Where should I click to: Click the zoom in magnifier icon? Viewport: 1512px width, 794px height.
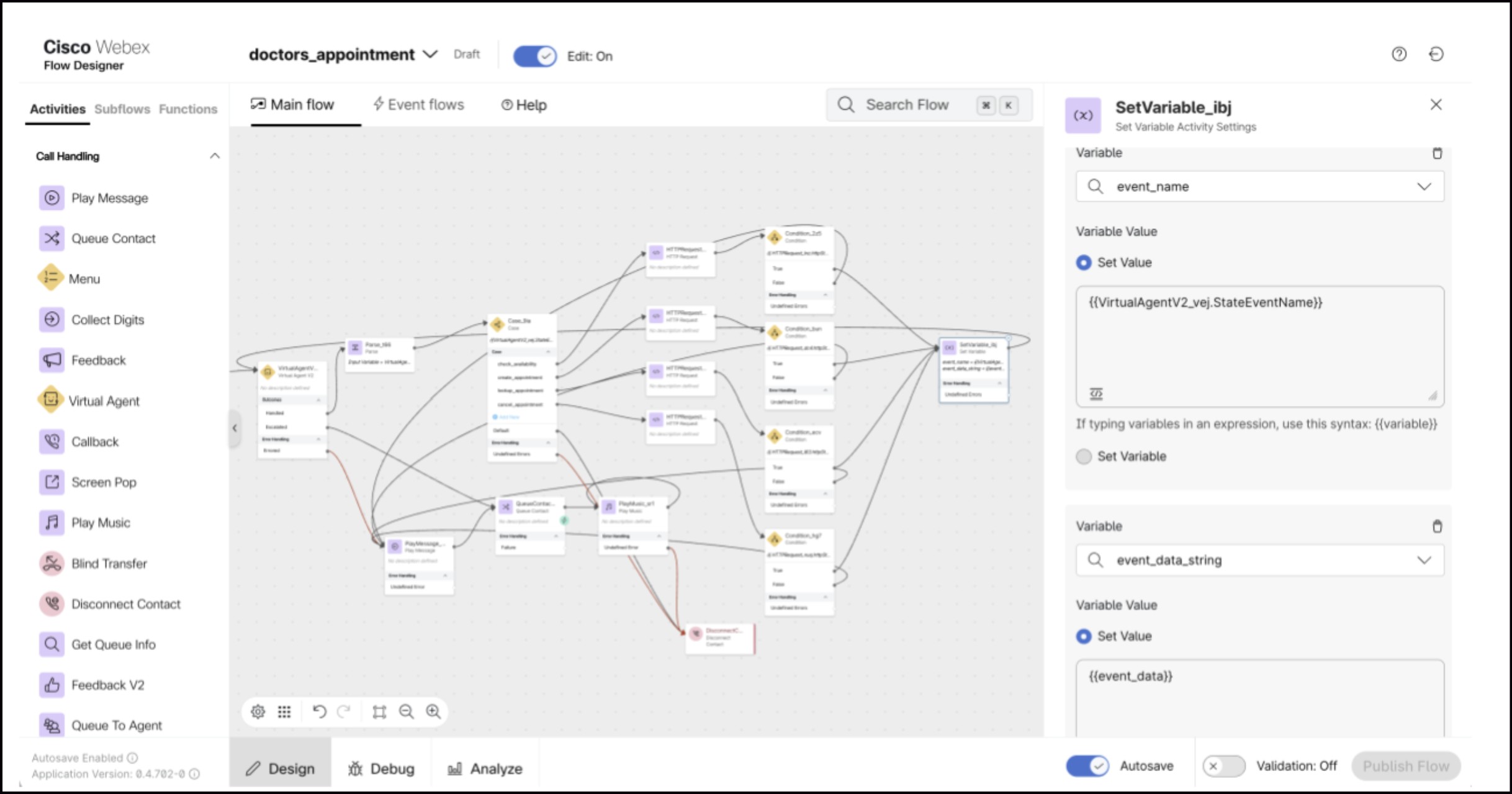click(433, 711)
